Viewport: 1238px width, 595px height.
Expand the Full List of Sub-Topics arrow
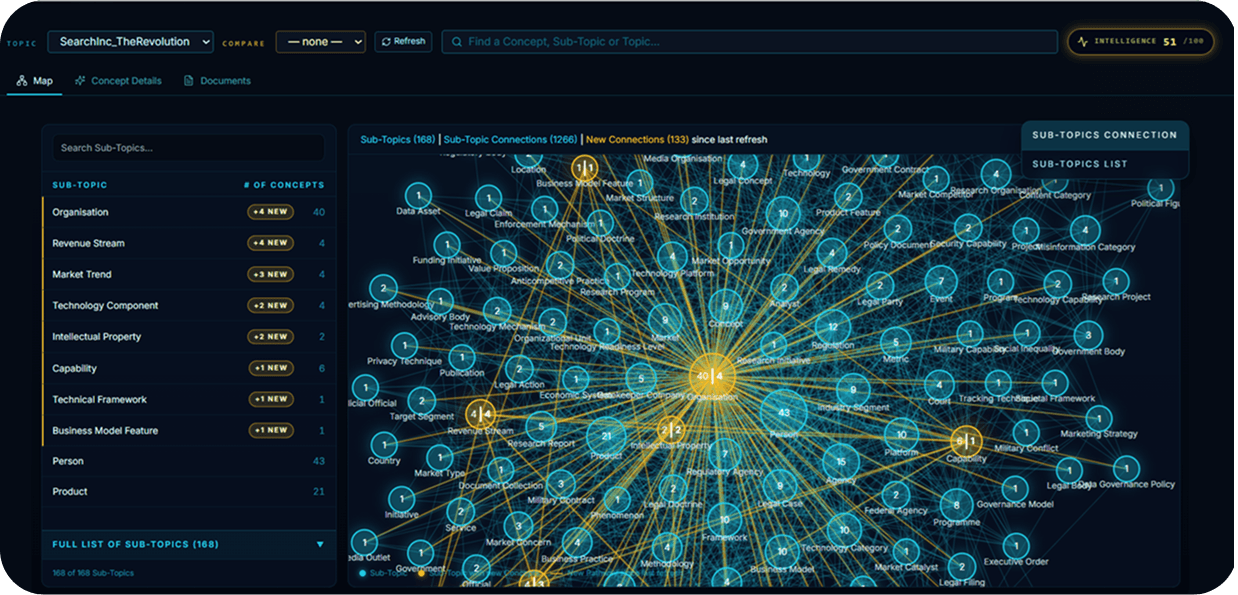pos(320,544)
